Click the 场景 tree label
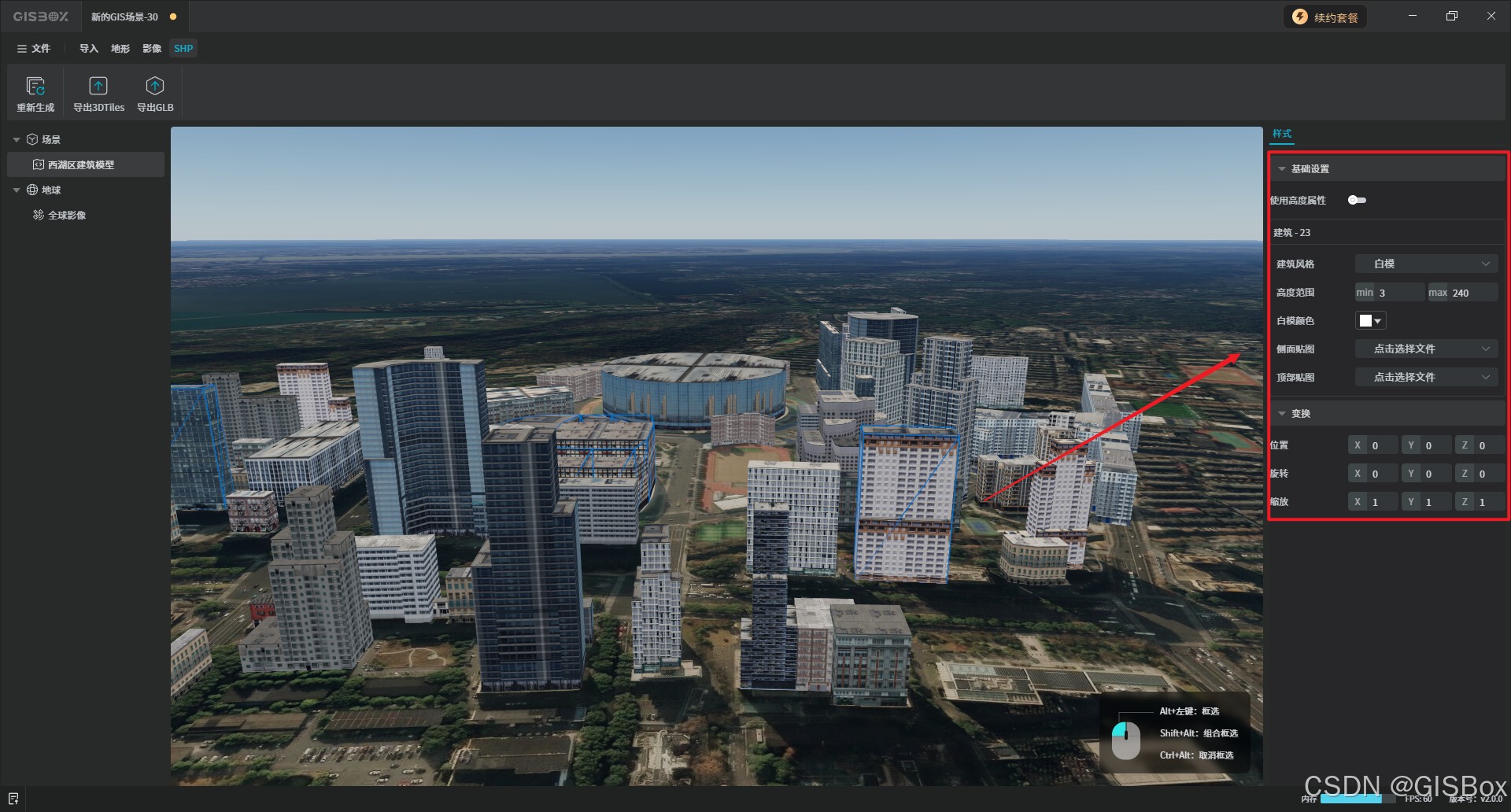Viewport: 1511px width, 812px height. (x=51, y=139)
